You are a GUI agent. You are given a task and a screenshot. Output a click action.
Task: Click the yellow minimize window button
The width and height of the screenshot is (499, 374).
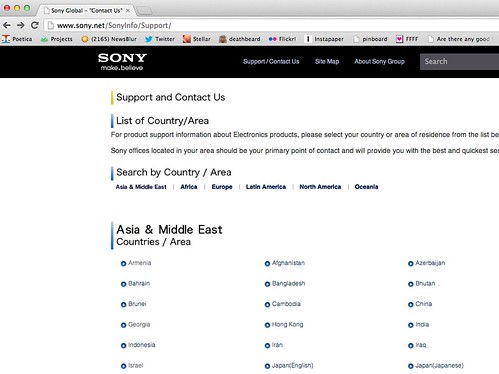coord(17,8)
